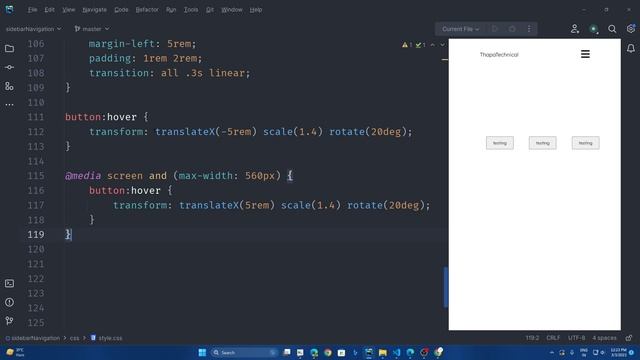
Task: Open the Window menu
Action: point(232,9)
